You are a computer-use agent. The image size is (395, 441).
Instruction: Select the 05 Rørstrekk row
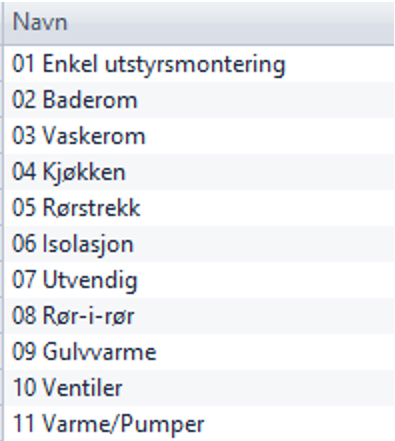point(199,208)
